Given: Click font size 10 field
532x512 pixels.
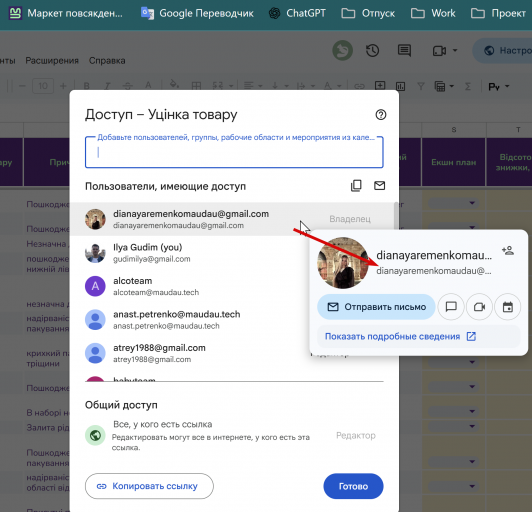Looking at the screenshot, I should [x=43, y=86].
